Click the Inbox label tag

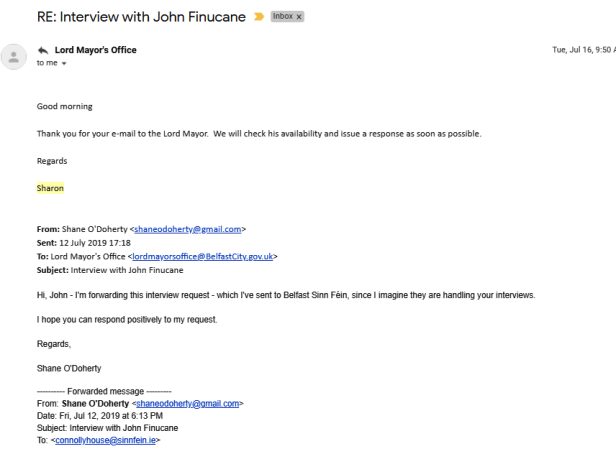click(283, 17)
